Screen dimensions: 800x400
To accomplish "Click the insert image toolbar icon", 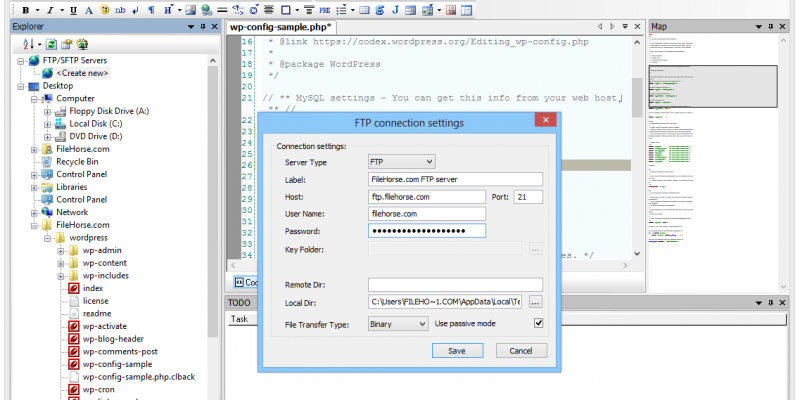I will [189, 10].
